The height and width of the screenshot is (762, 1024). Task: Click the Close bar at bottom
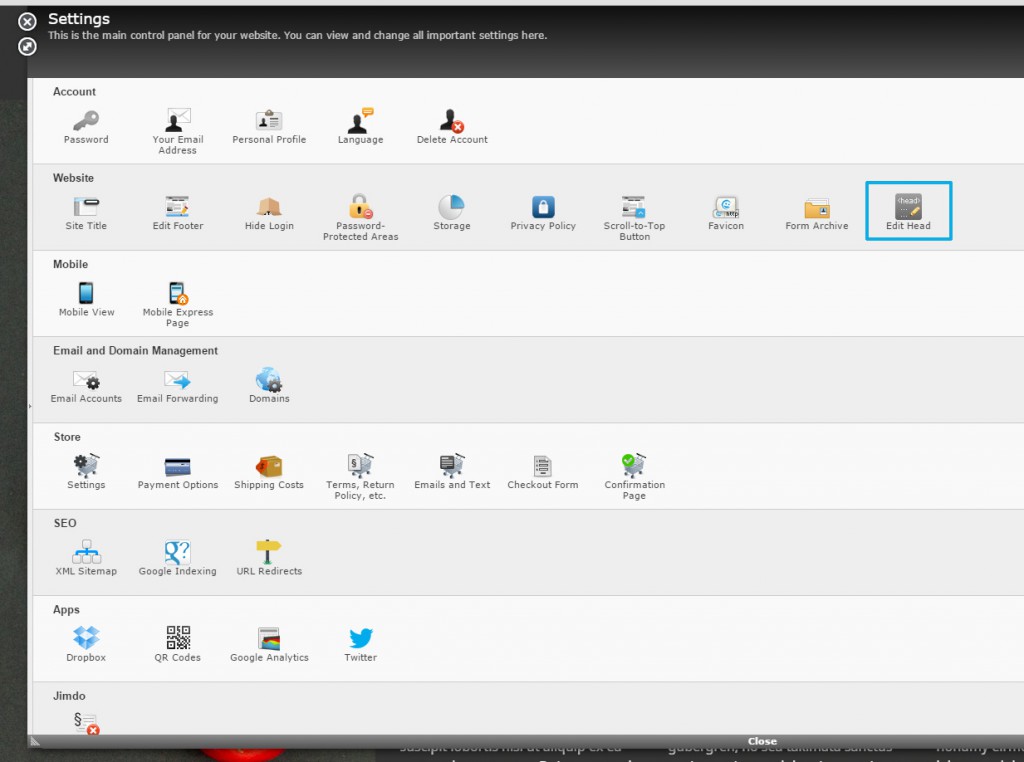(762, 741)
